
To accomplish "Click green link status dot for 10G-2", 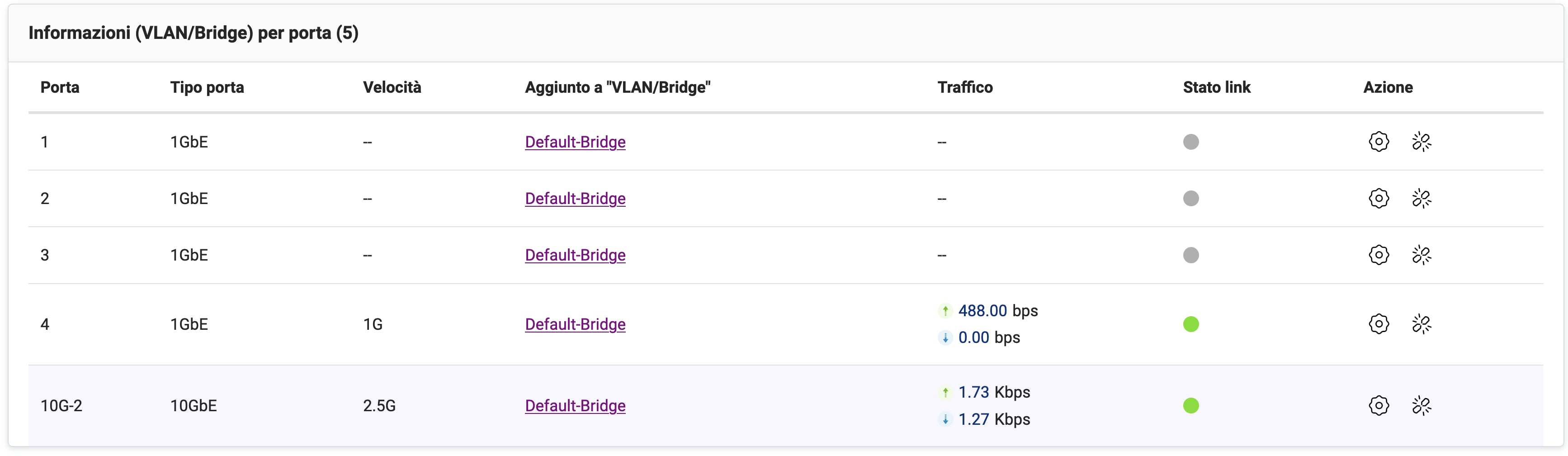I will pos(1190,405).
